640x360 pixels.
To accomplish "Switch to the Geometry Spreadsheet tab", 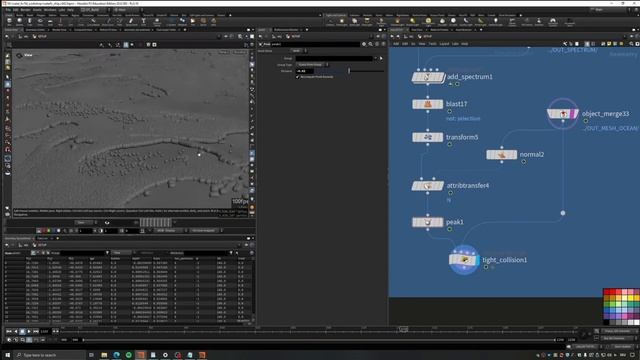I will (x=18, y=238).
